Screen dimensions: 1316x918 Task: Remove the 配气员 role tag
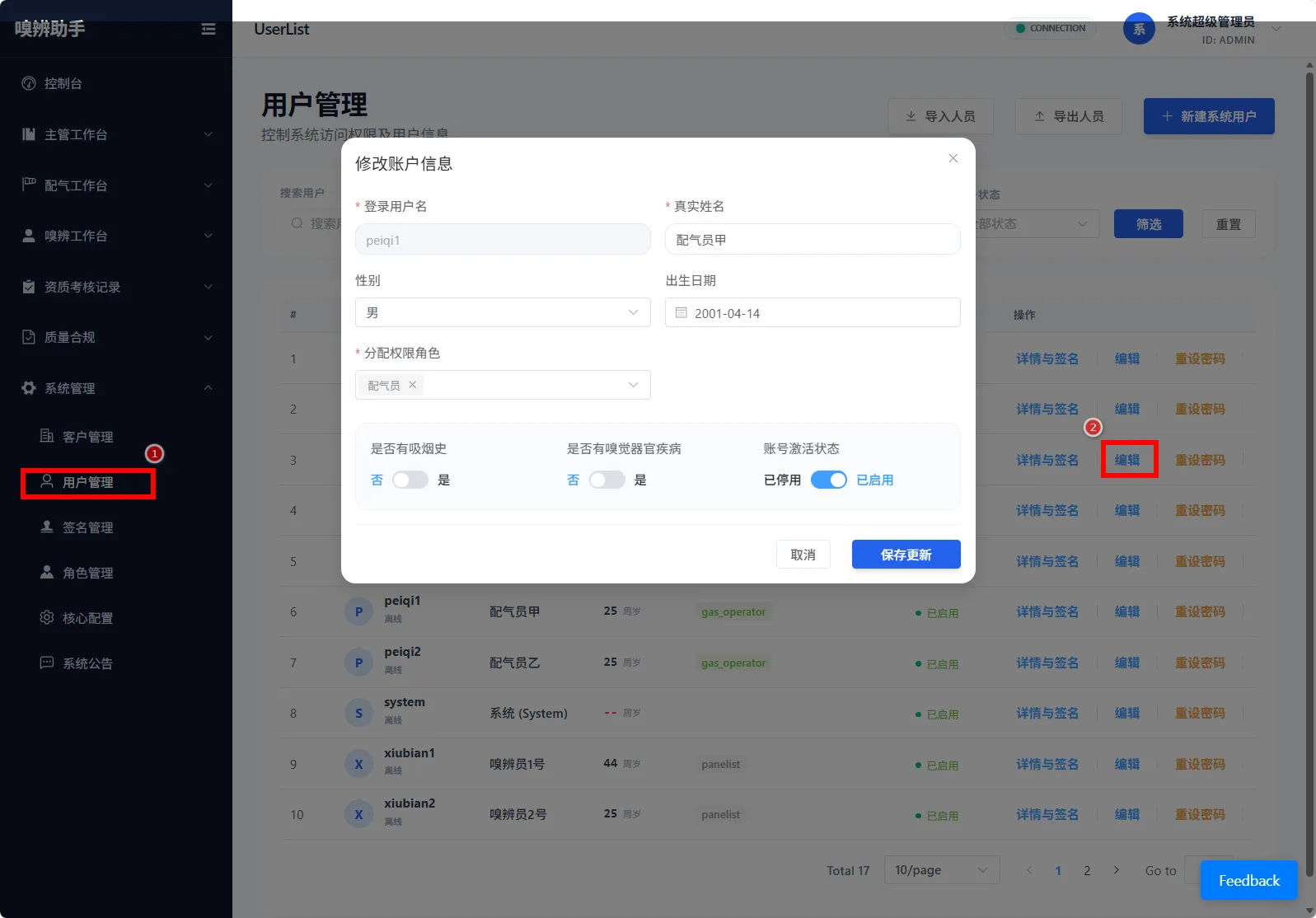[413, 385]
